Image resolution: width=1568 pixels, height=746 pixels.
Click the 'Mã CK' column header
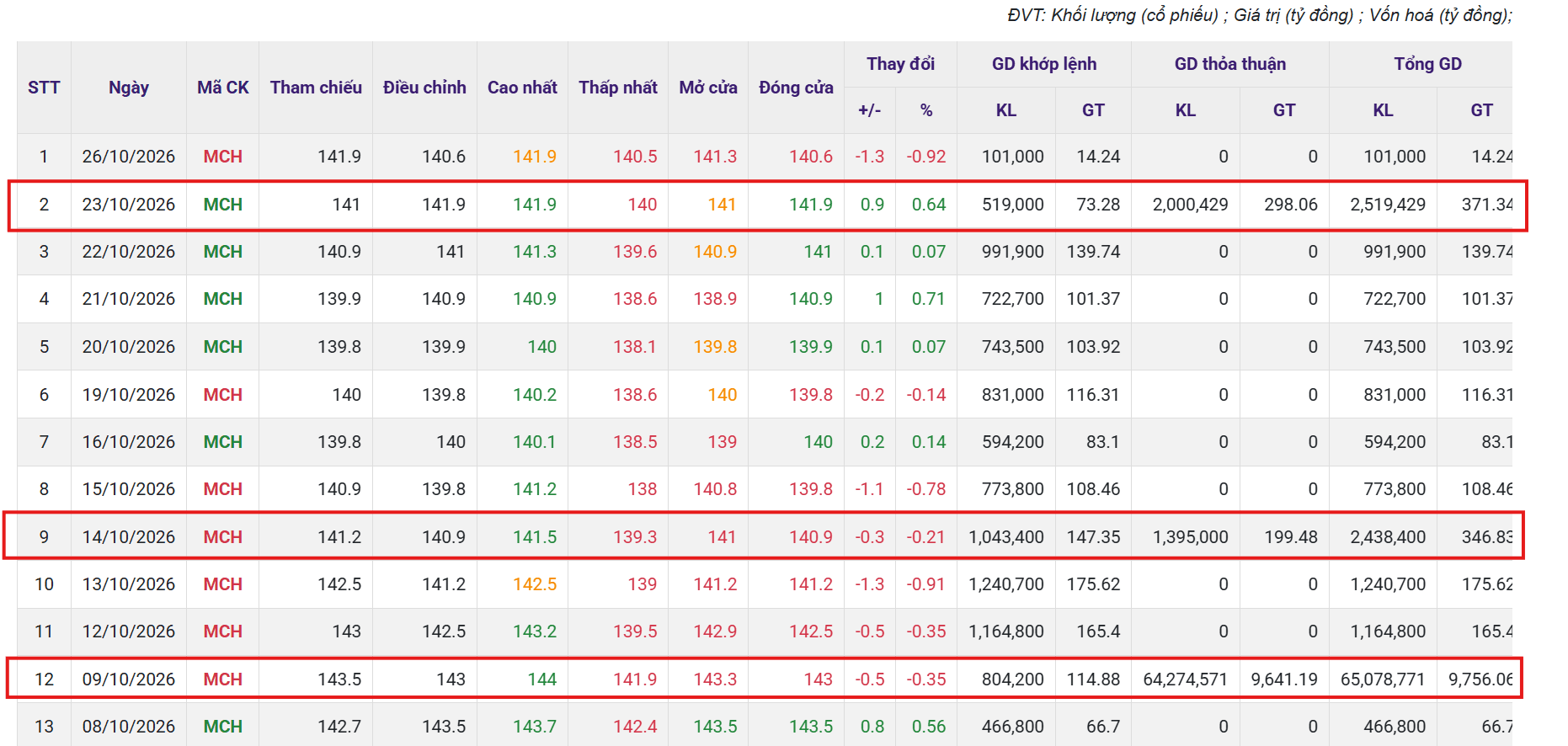pyautogui.click(x=223, y=88)
